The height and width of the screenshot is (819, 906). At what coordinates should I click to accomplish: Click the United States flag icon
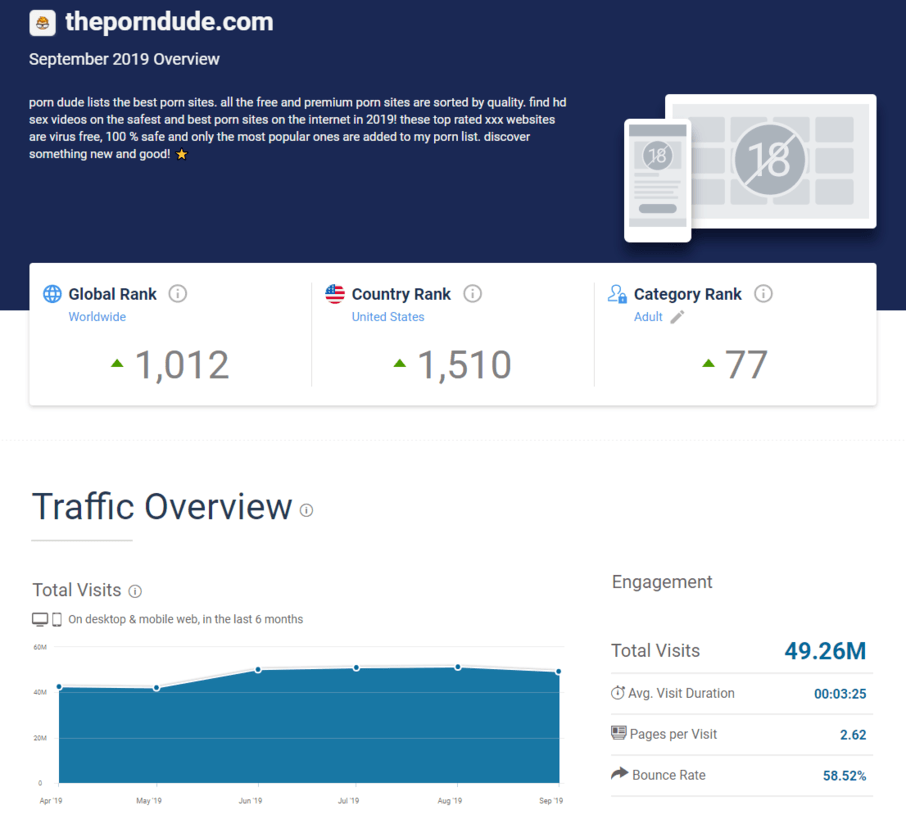pyautogui.click(x=335, y=294)
